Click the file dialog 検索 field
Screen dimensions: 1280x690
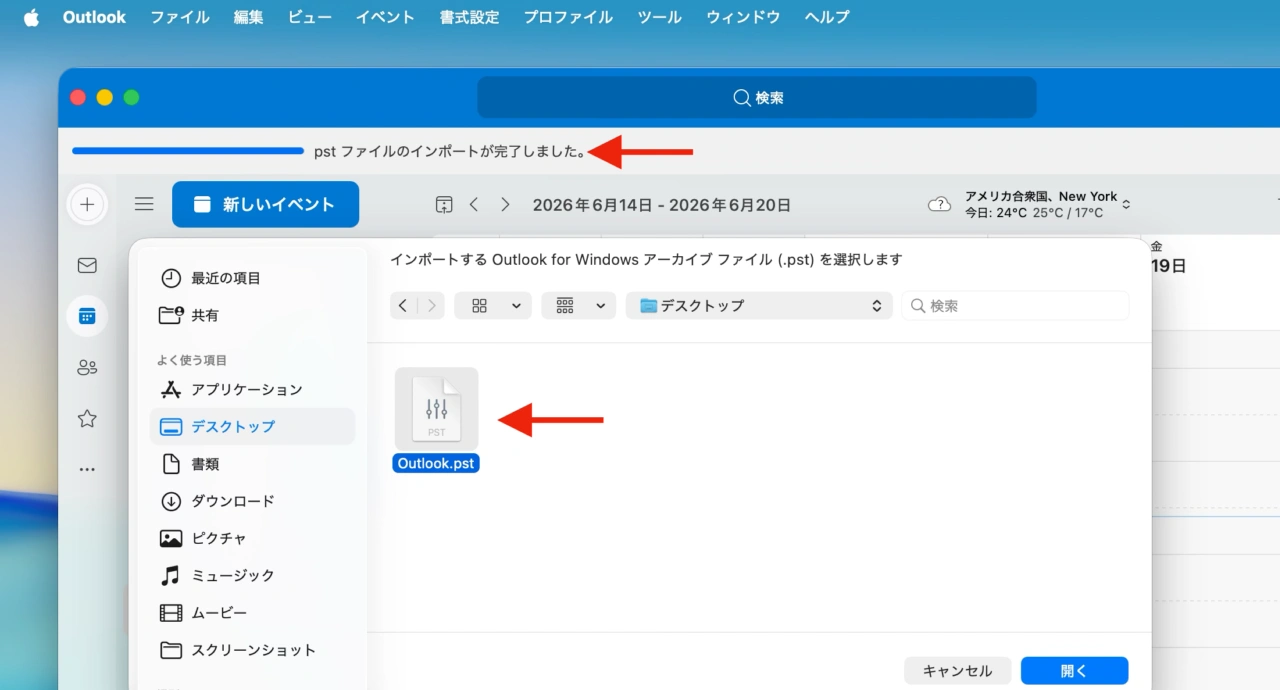(1015, 305)
